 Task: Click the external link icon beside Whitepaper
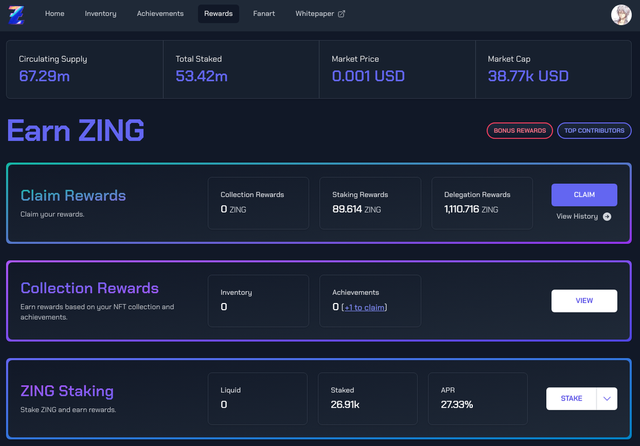pyautogui.click(x=341, y=14)
